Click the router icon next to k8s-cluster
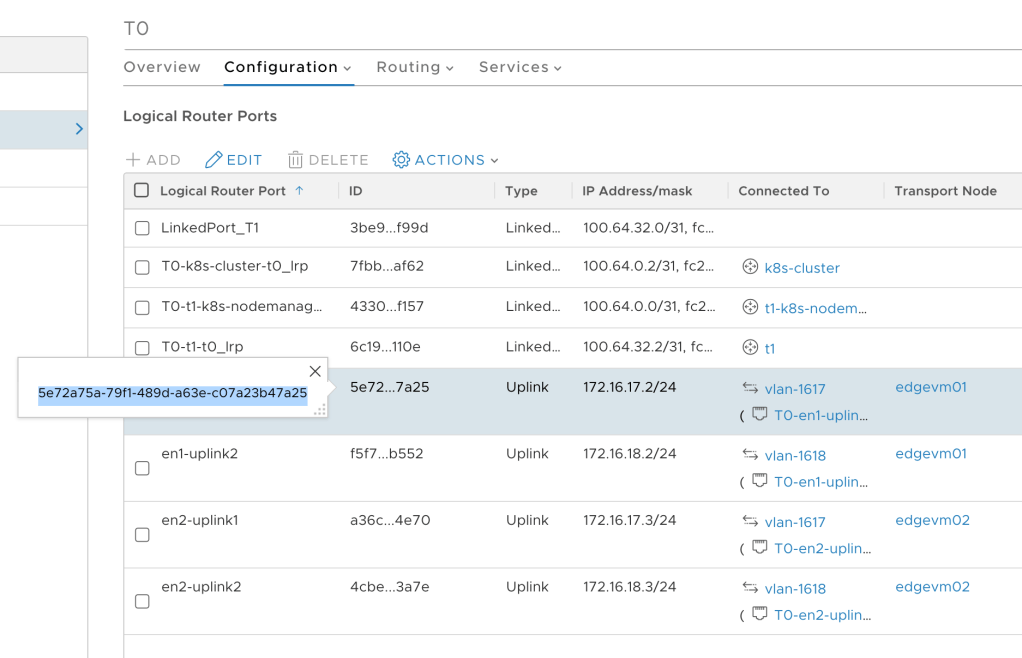The image size is (1022, 658). pos(750,267)
